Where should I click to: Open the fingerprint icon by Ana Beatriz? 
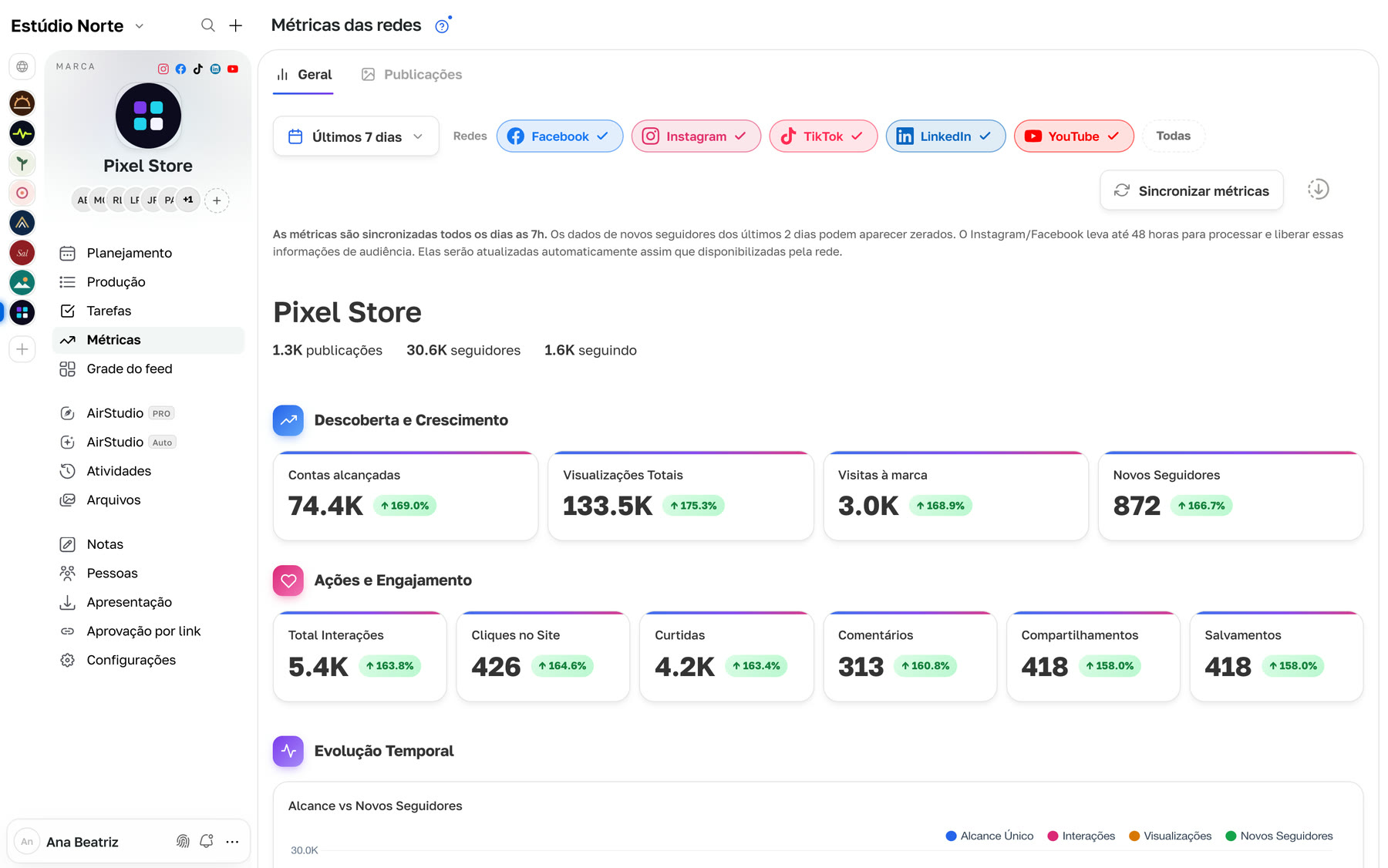pyautogui.click(x=183, y=841)
